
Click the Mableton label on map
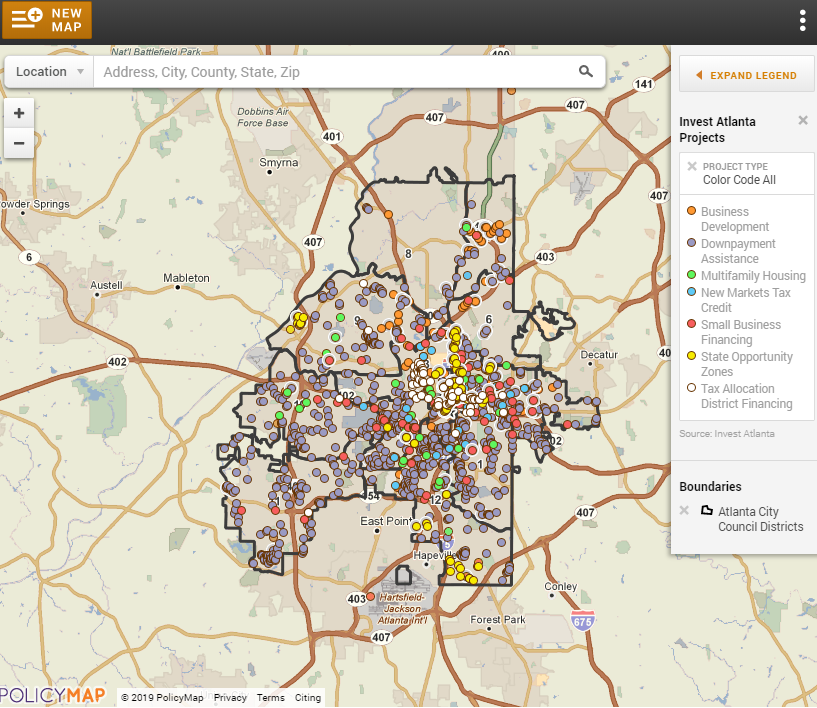pyautogui.click(x=186, y=278)
